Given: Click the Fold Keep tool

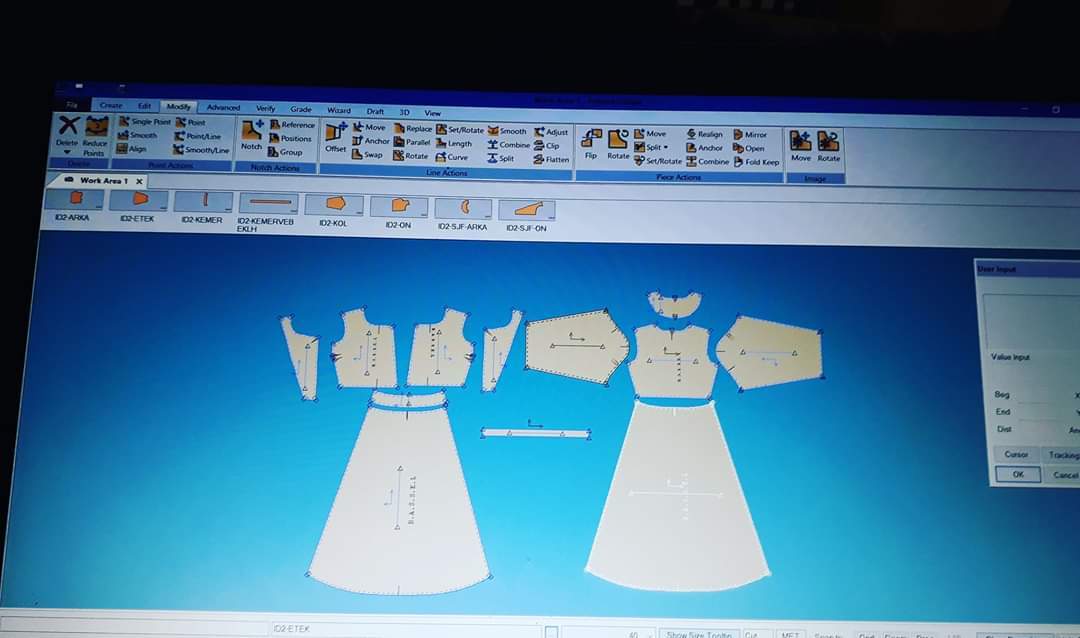Looking at the screenshot, I should 756,161.
